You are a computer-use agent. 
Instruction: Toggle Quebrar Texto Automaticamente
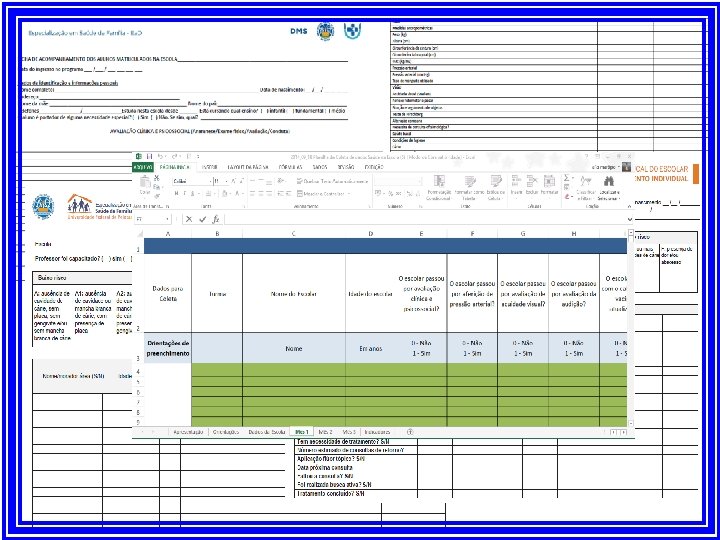pyautogui.click(x=332, y=181)
